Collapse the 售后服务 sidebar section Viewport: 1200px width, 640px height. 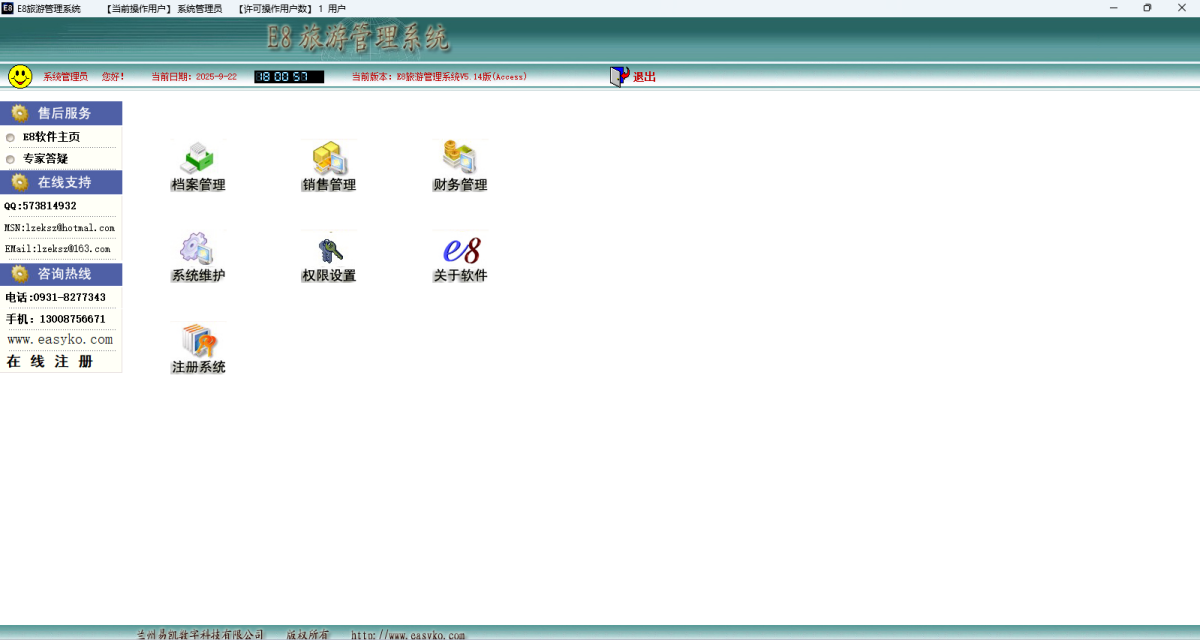click(x=61, y=113)
